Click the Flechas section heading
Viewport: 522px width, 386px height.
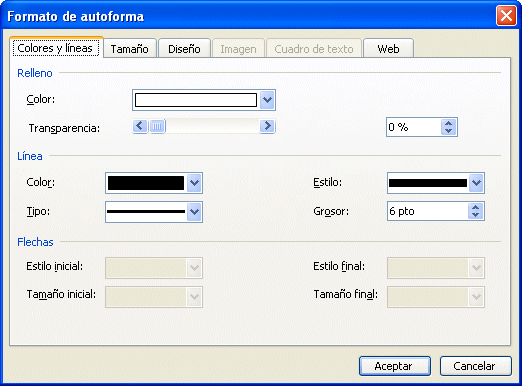point(35,242)
